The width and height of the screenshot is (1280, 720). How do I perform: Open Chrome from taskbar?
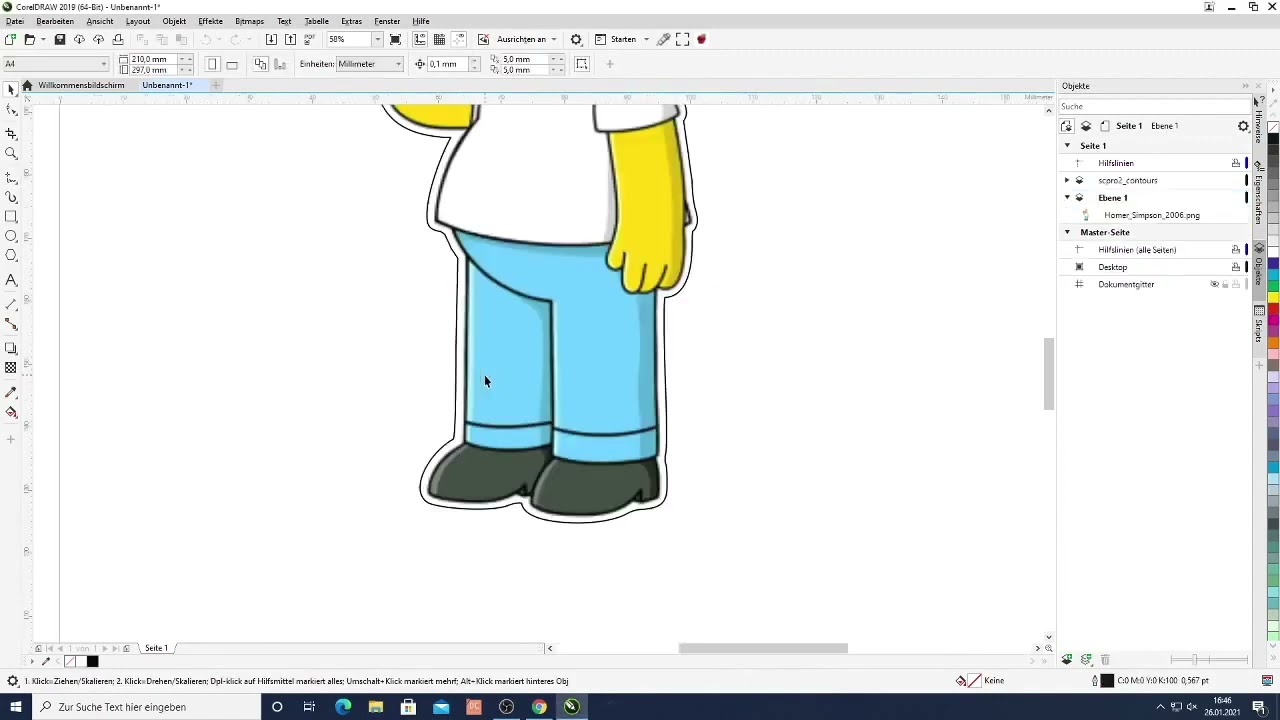[539, 707]
